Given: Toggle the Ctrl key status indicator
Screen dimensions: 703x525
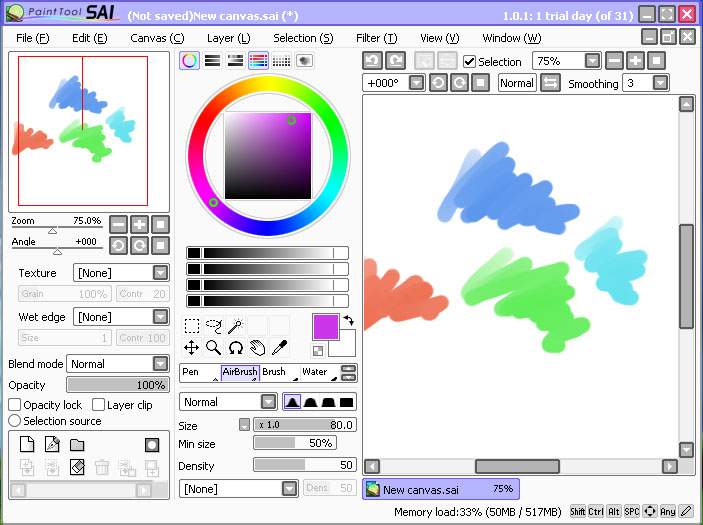Looking at the screenshot, I should pyautogui.click(x=596, y=511).
